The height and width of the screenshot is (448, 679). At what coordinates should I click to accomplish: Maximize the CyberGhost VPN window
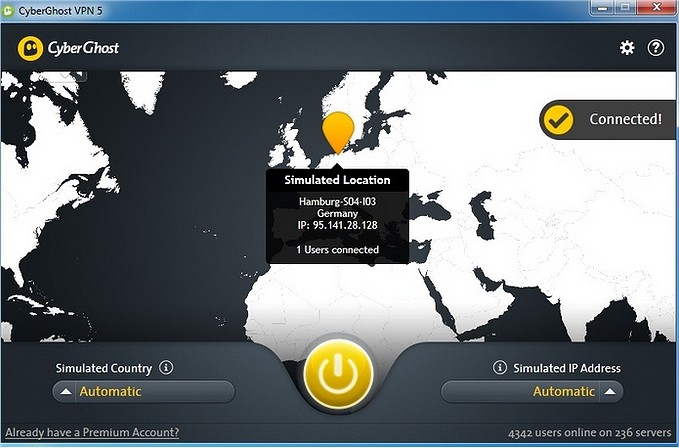pyautogui.click(x=626, y=7)
